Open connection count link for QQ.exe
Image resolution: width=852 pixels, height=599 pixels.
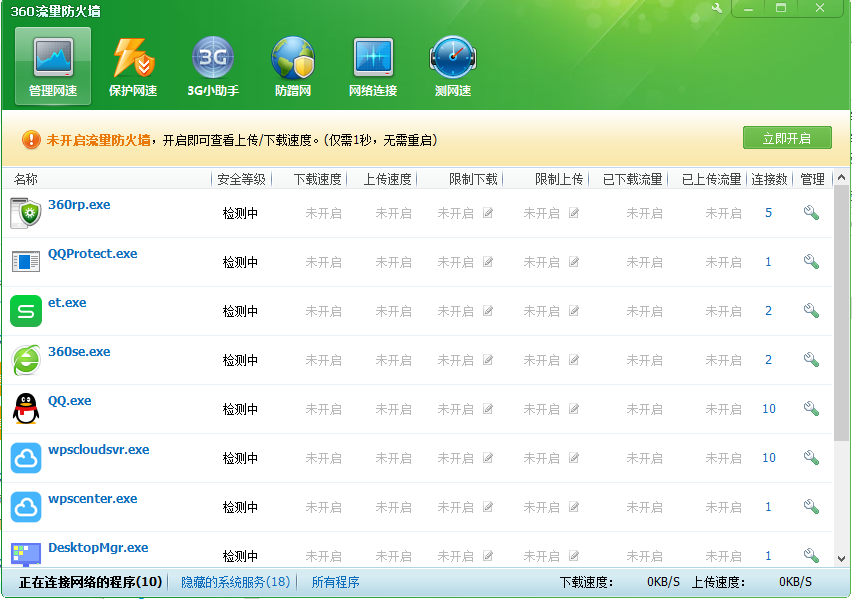pos(767,408)
